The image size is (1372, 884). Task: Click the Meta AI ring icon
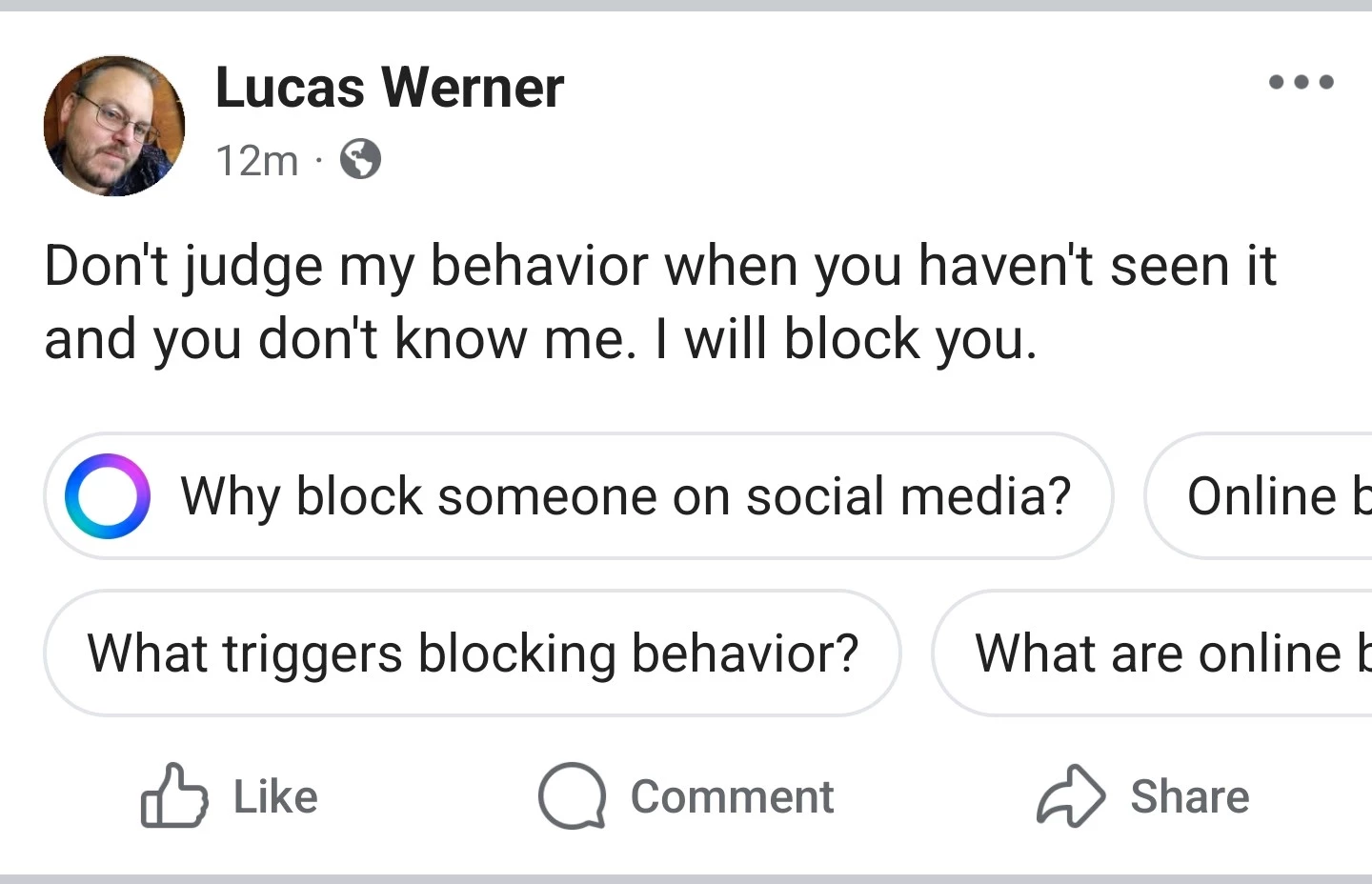coord(107,496)
